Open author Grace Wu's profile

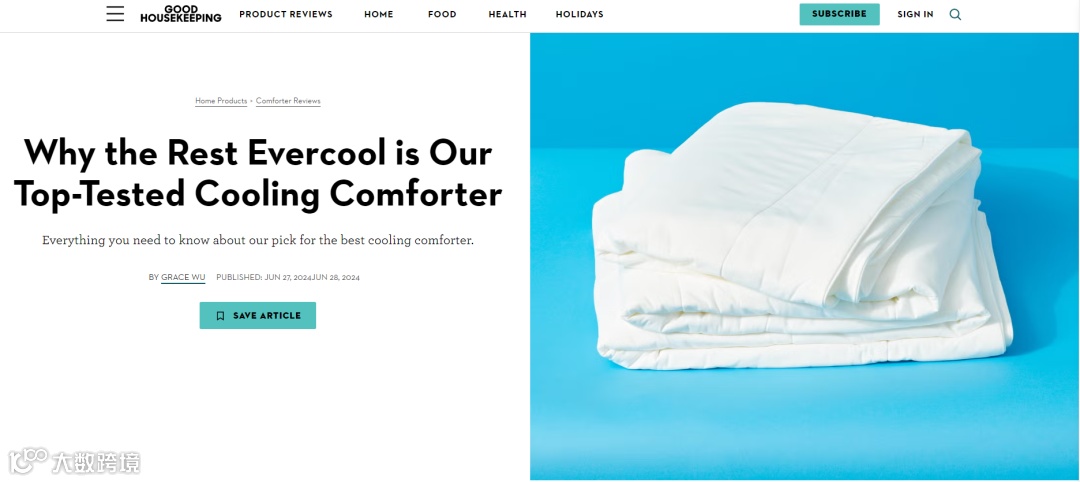(183, 277)
